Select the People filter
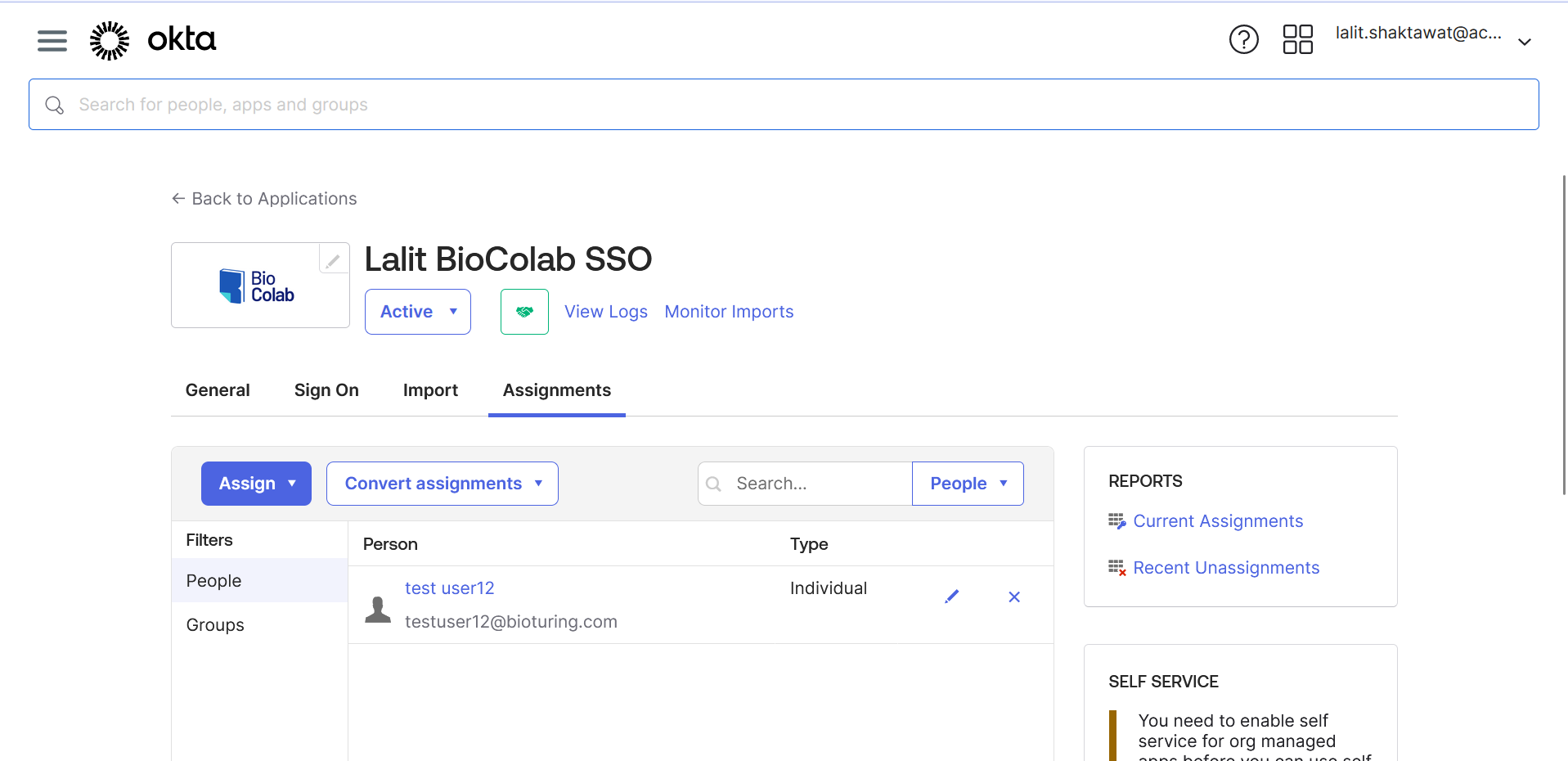Viewport: 1568px width, 761px height. (259, 581)
